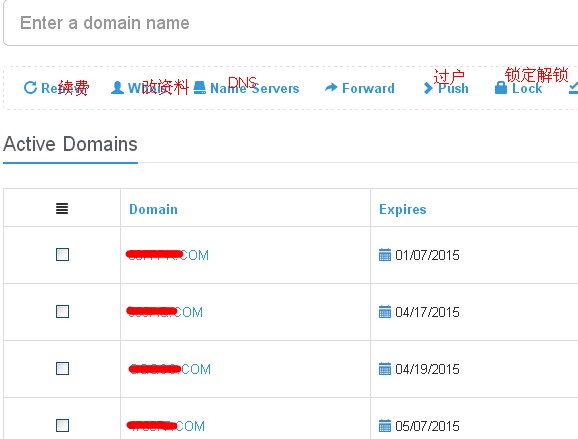Viewport: 578px width, 439px height.
Task: Click the Push chevron icon
Action: pos(428,88)
